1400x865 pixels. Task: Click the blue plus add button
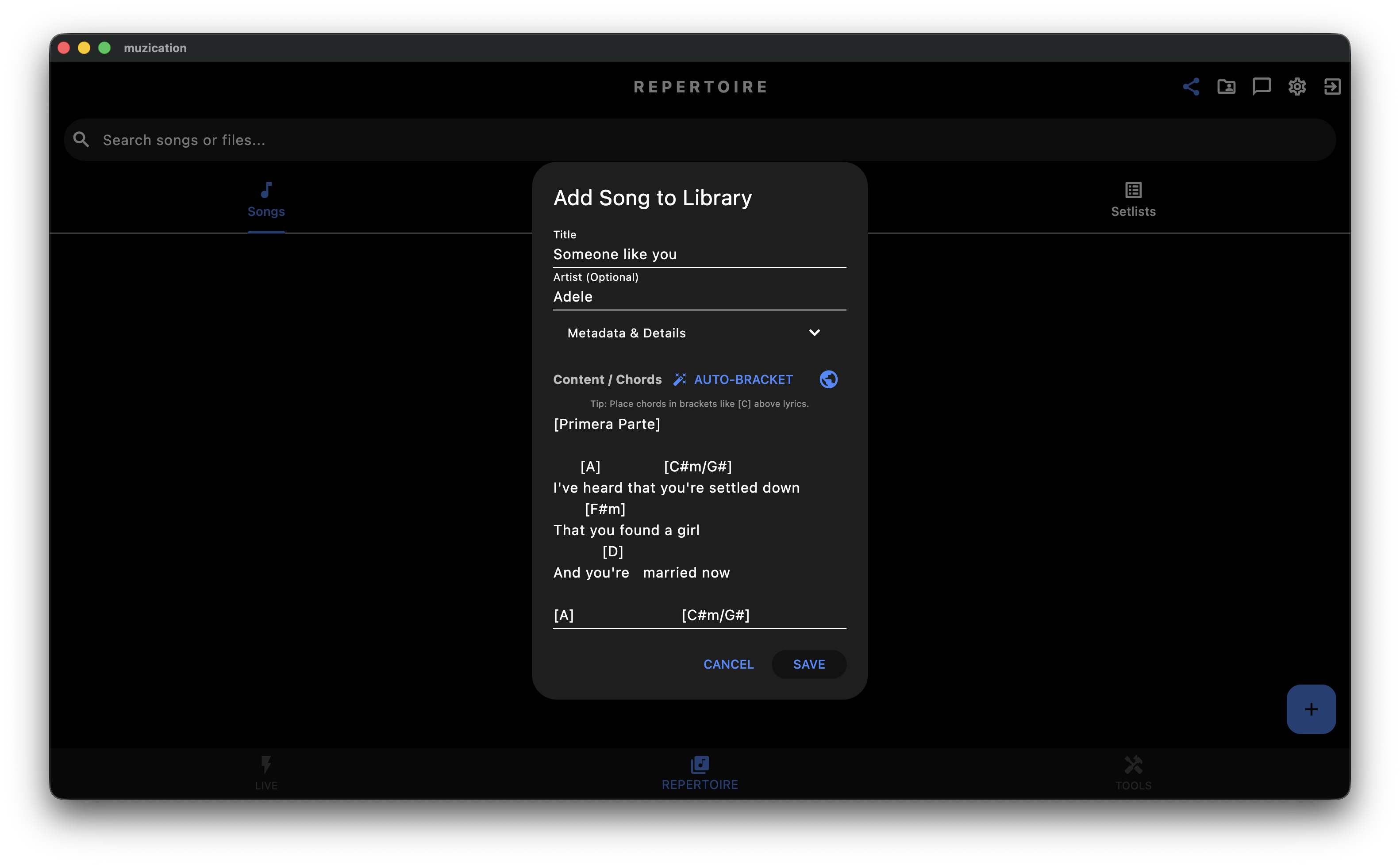(x=1311, y=709)
